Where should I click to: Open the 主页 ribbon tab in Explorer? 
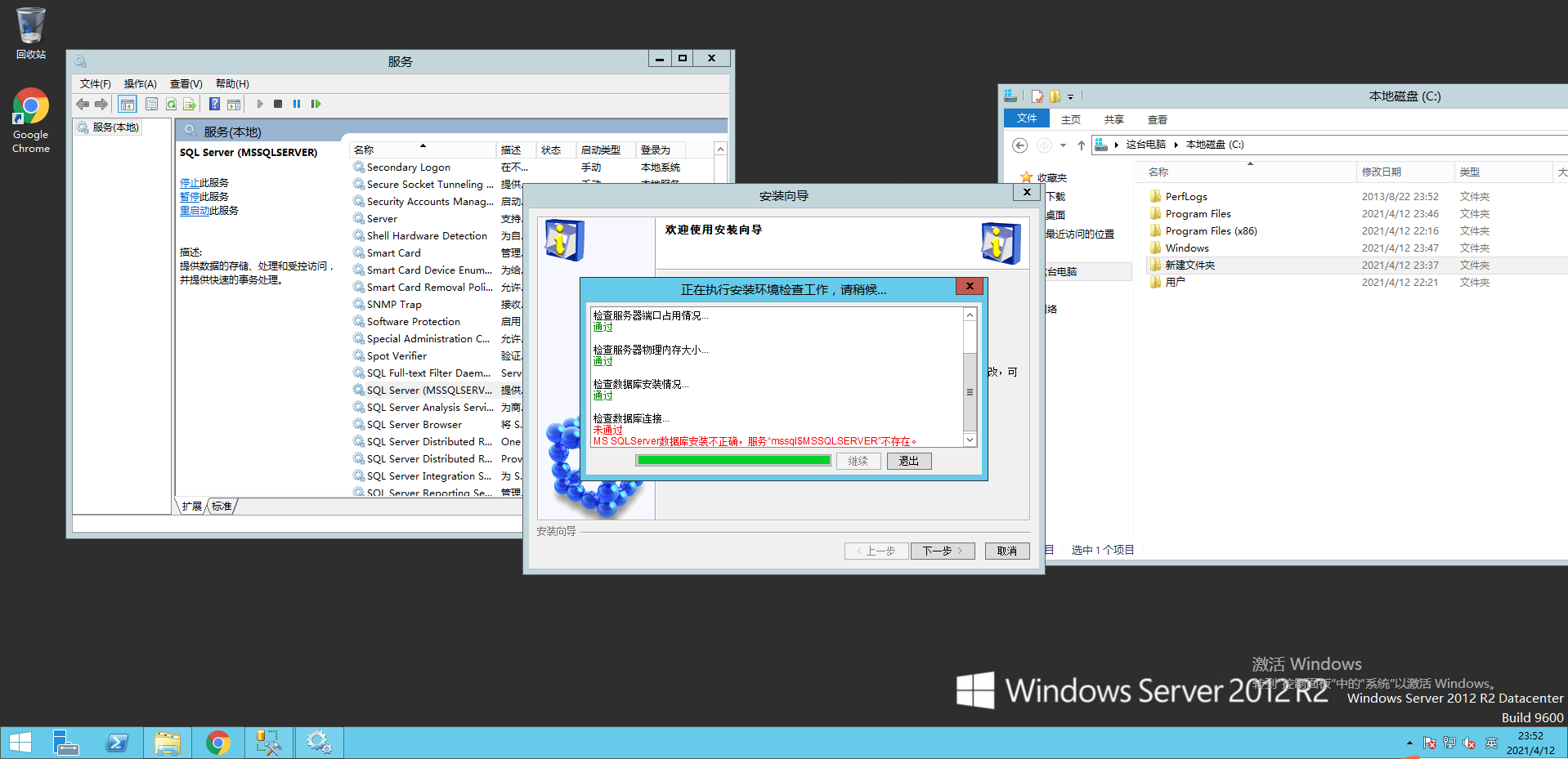[x=1071, y=120]
